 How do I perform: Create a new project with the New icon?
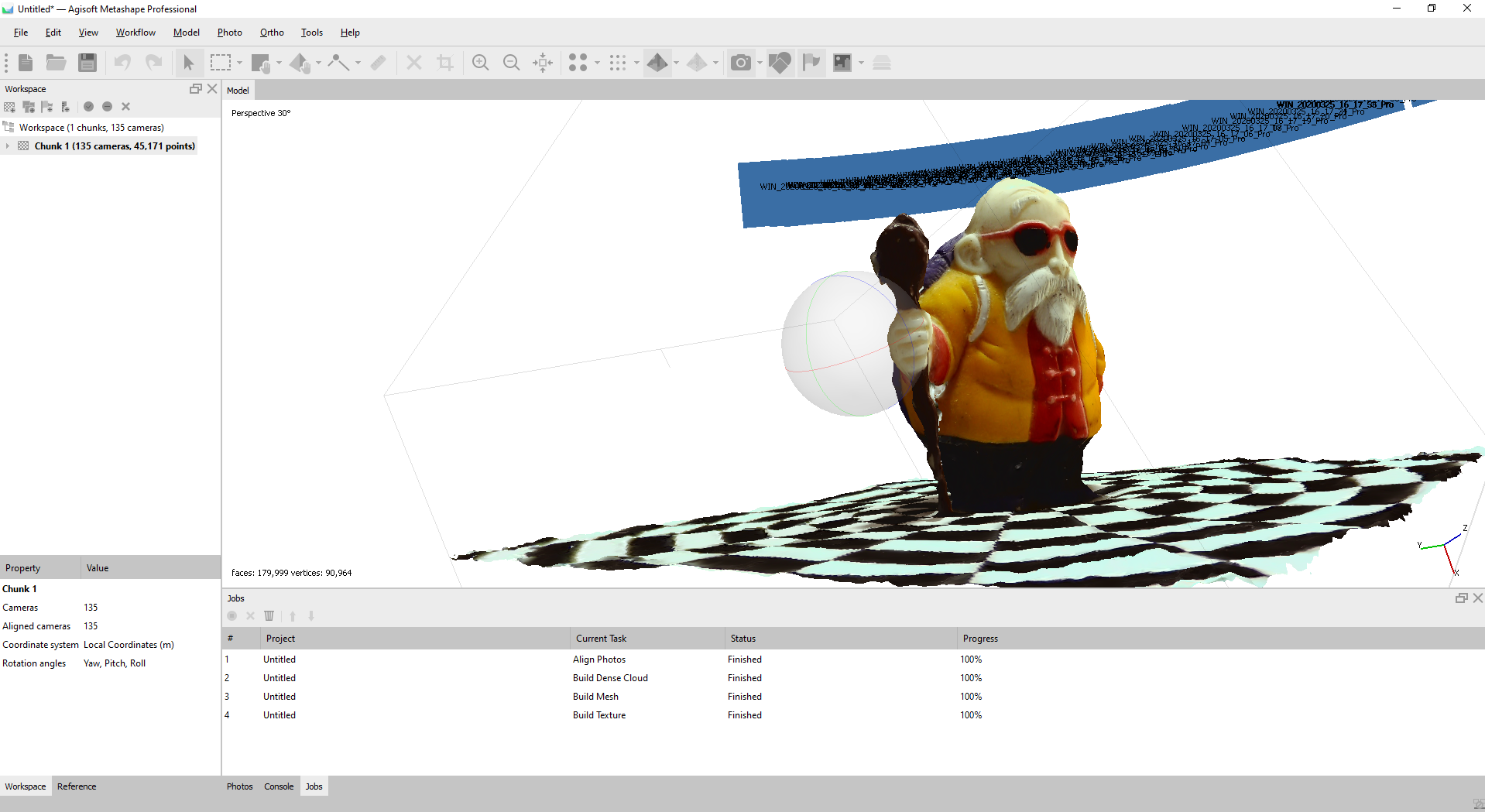[26, 63]
